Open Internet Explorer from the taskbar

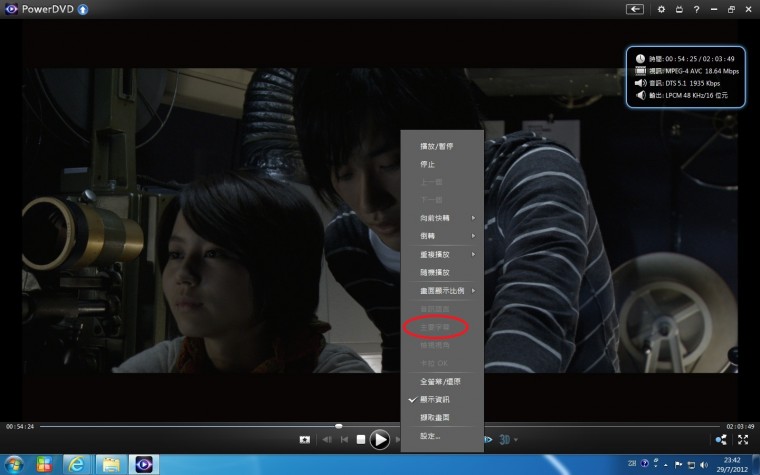point(77,464)
